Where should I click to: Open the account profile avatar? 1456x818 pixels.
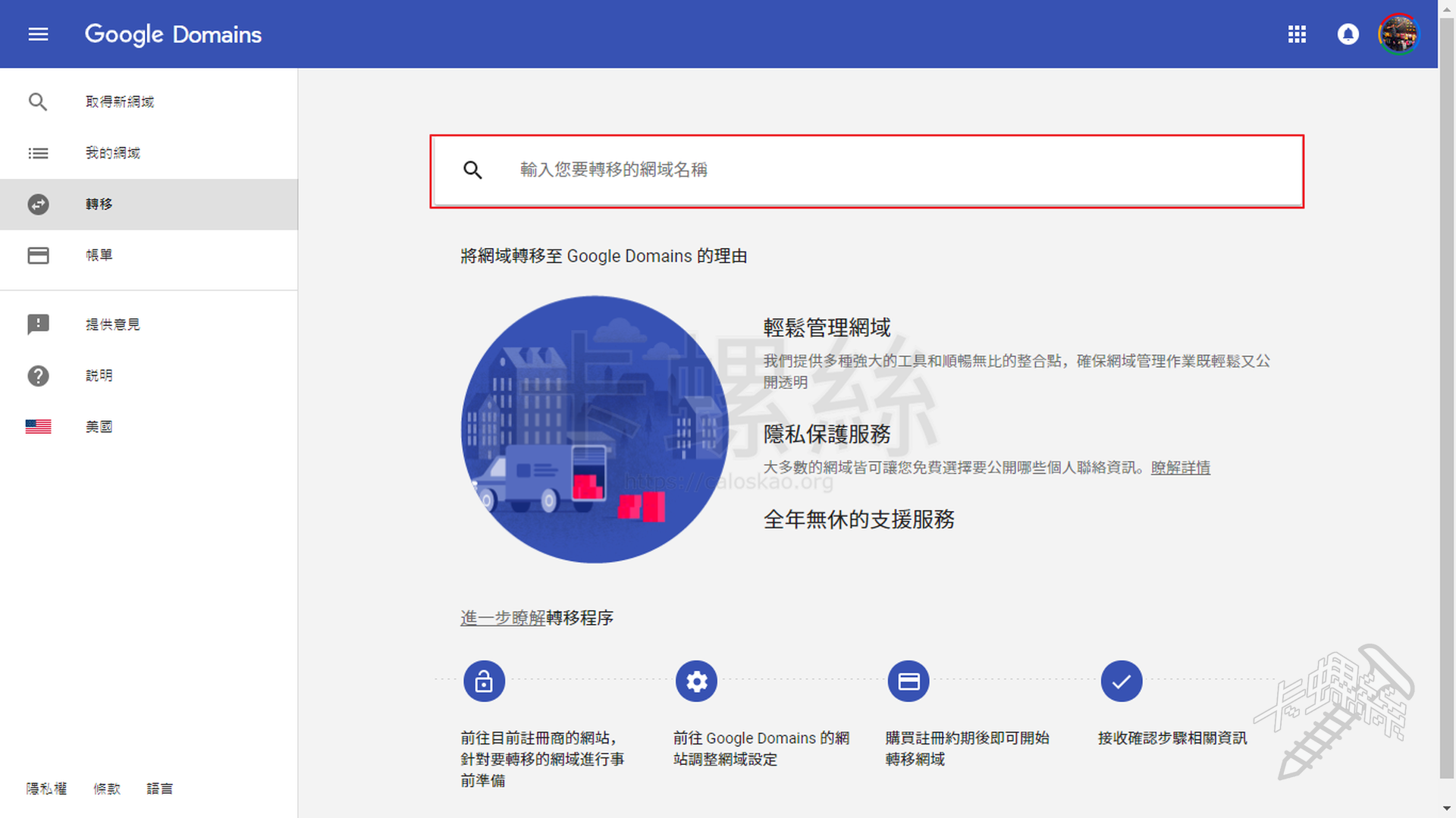pyautogui.click(x=1398, y=34)
